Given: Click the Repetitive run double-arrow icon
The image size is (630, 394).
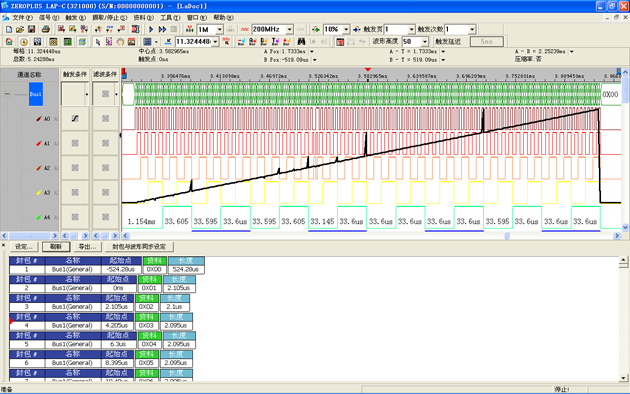Looking at the screenshot, I should pos(162,29).
